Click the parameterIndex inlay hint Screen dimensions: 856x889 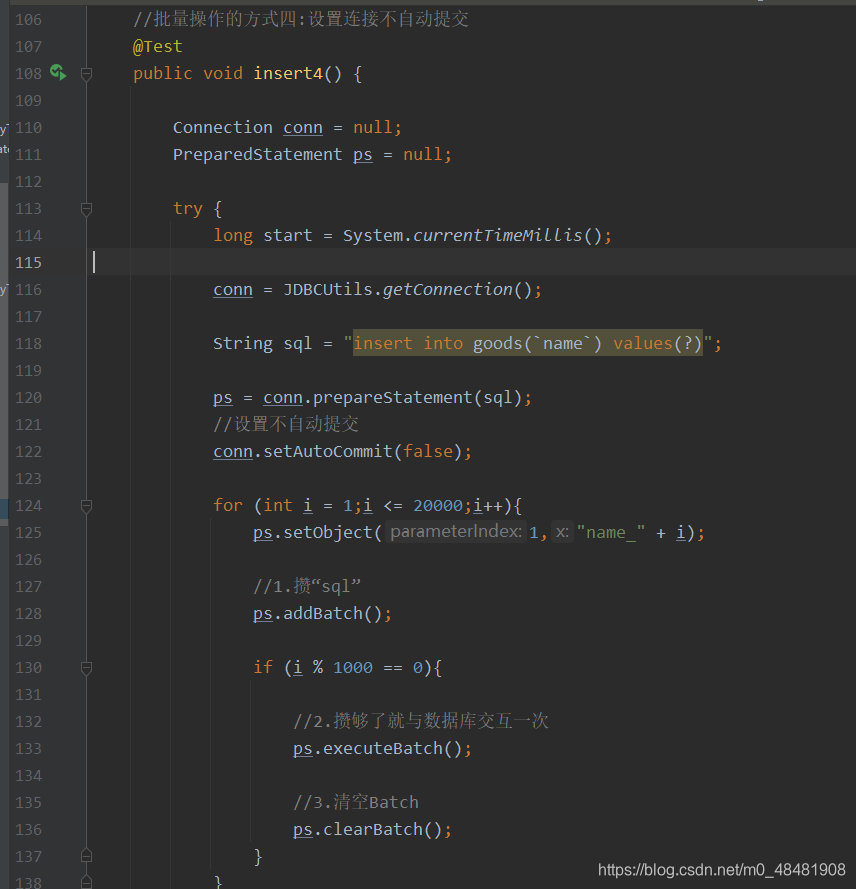point(456,532)
